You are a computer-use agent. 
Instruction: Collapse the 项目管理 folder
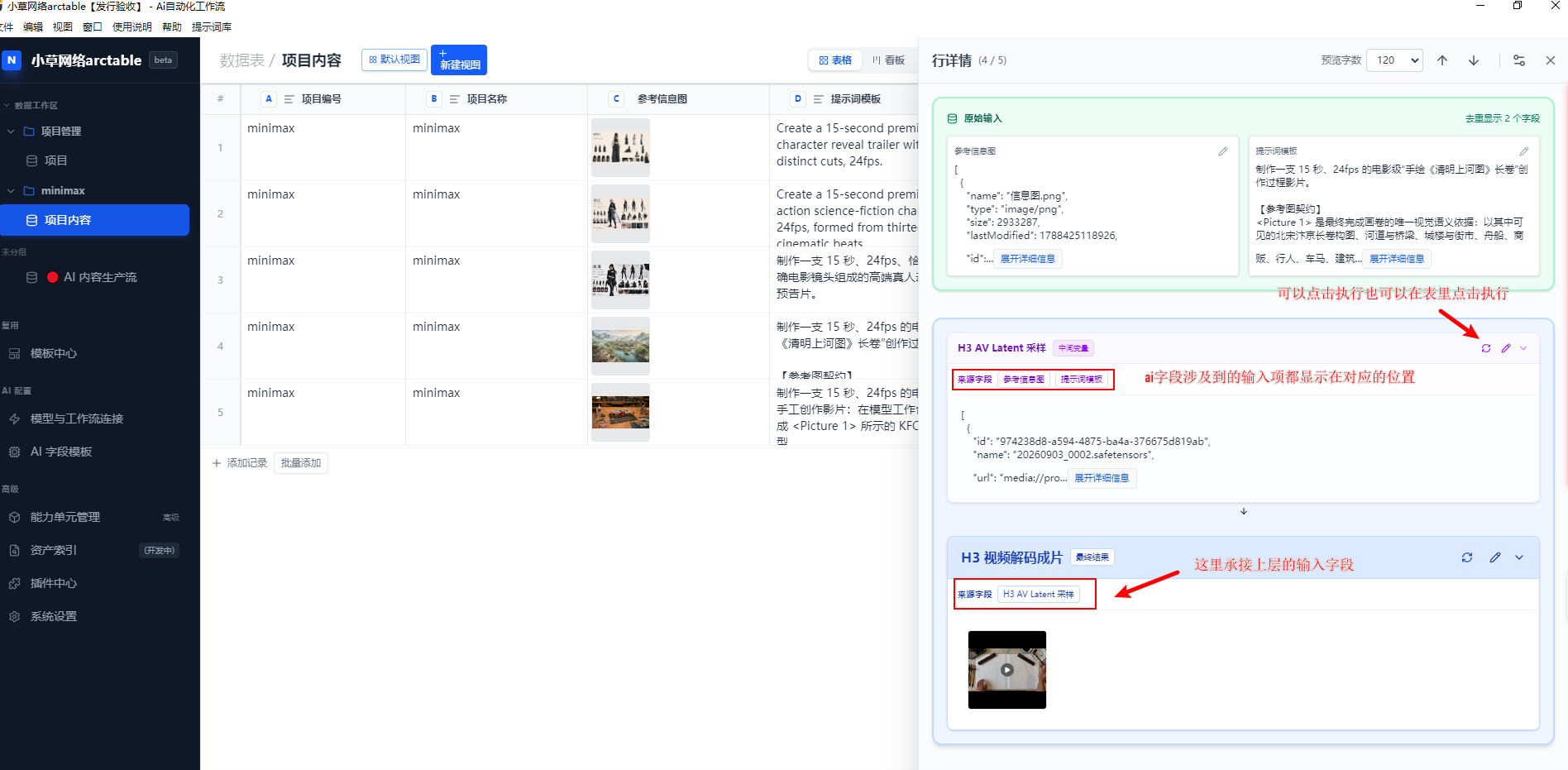coord(11,132)
